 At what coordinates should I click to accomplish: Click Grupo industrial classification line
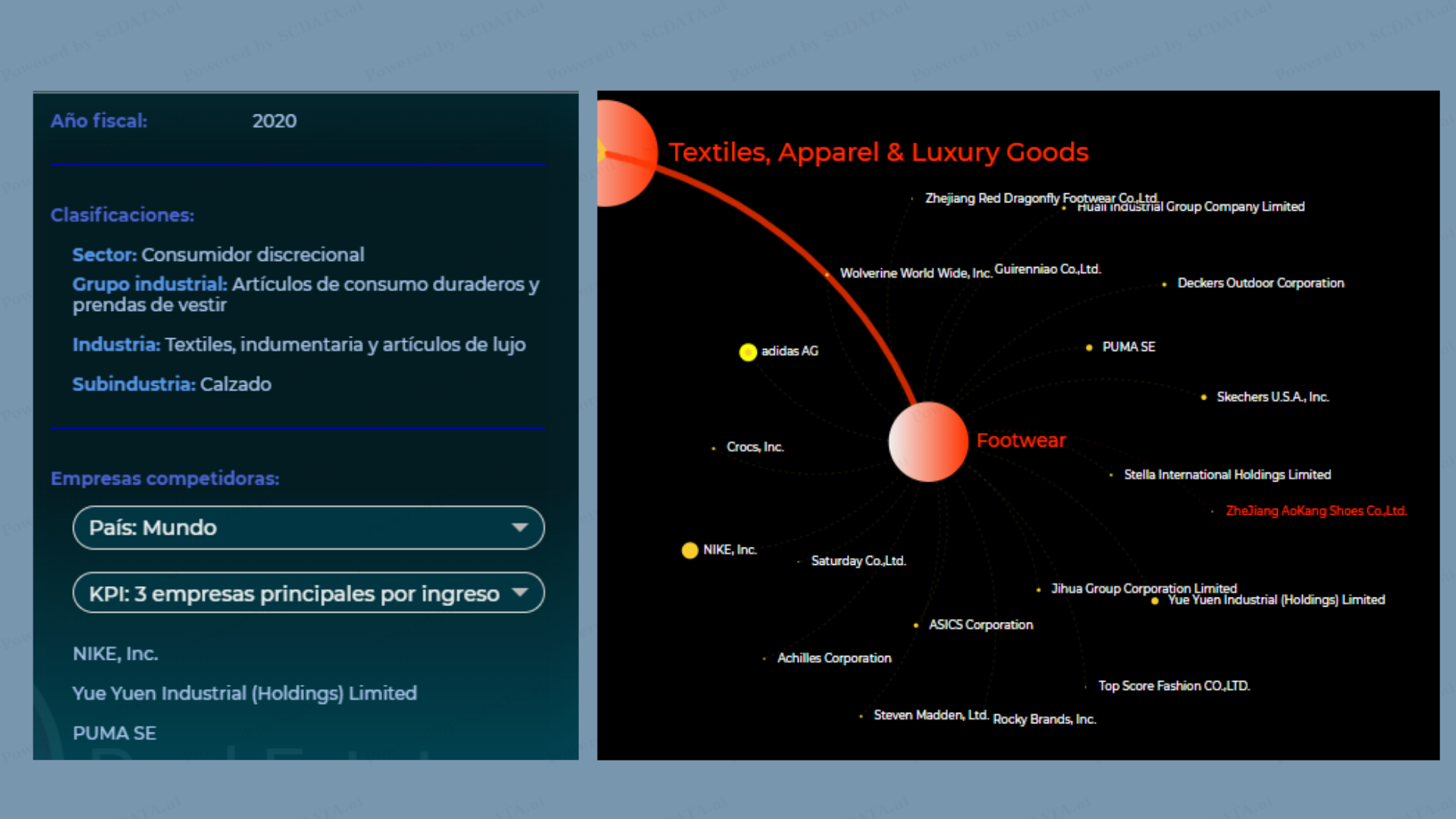click(306, 294)
